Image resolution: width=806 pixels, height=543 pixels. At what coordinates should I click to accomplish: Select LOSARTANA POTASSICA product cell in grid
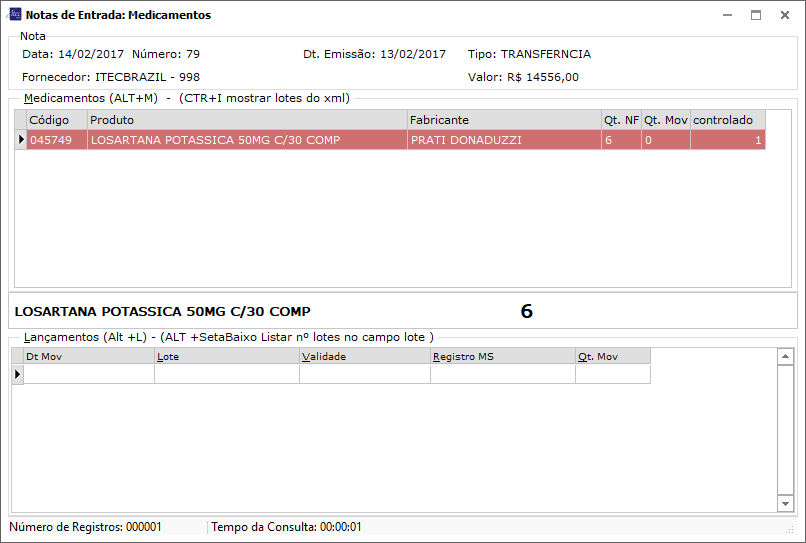click(247, 140)
